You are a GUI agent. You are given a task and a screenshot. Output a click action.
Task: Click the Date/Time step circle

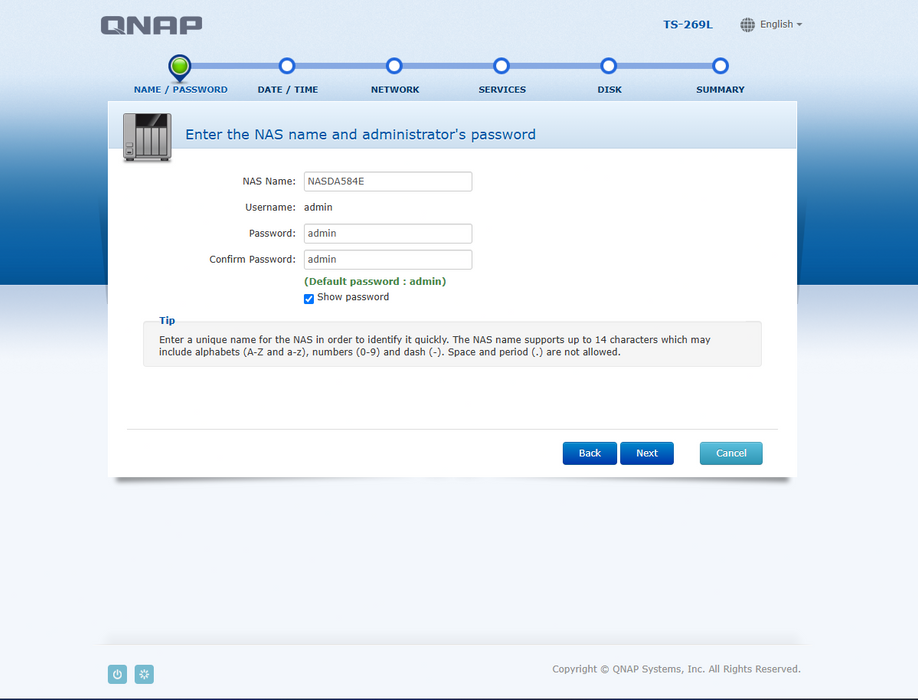pos(287,66)
